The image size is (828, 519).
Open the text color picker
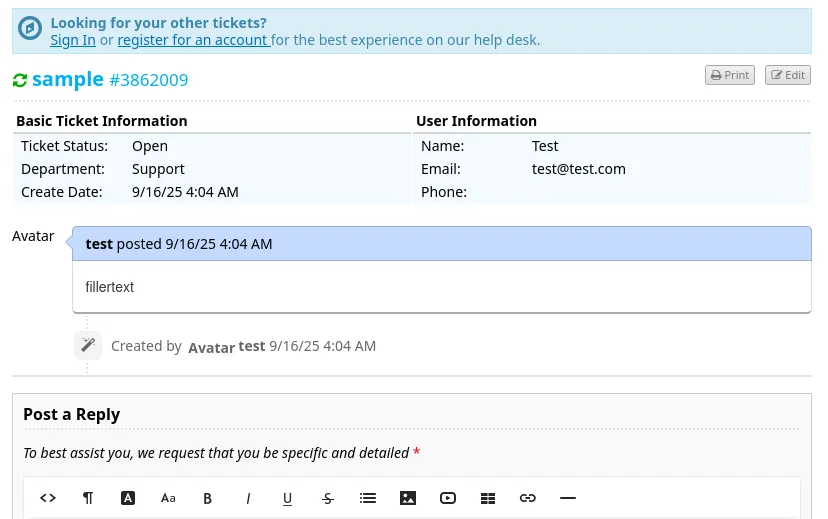click(x=128, y=498)
